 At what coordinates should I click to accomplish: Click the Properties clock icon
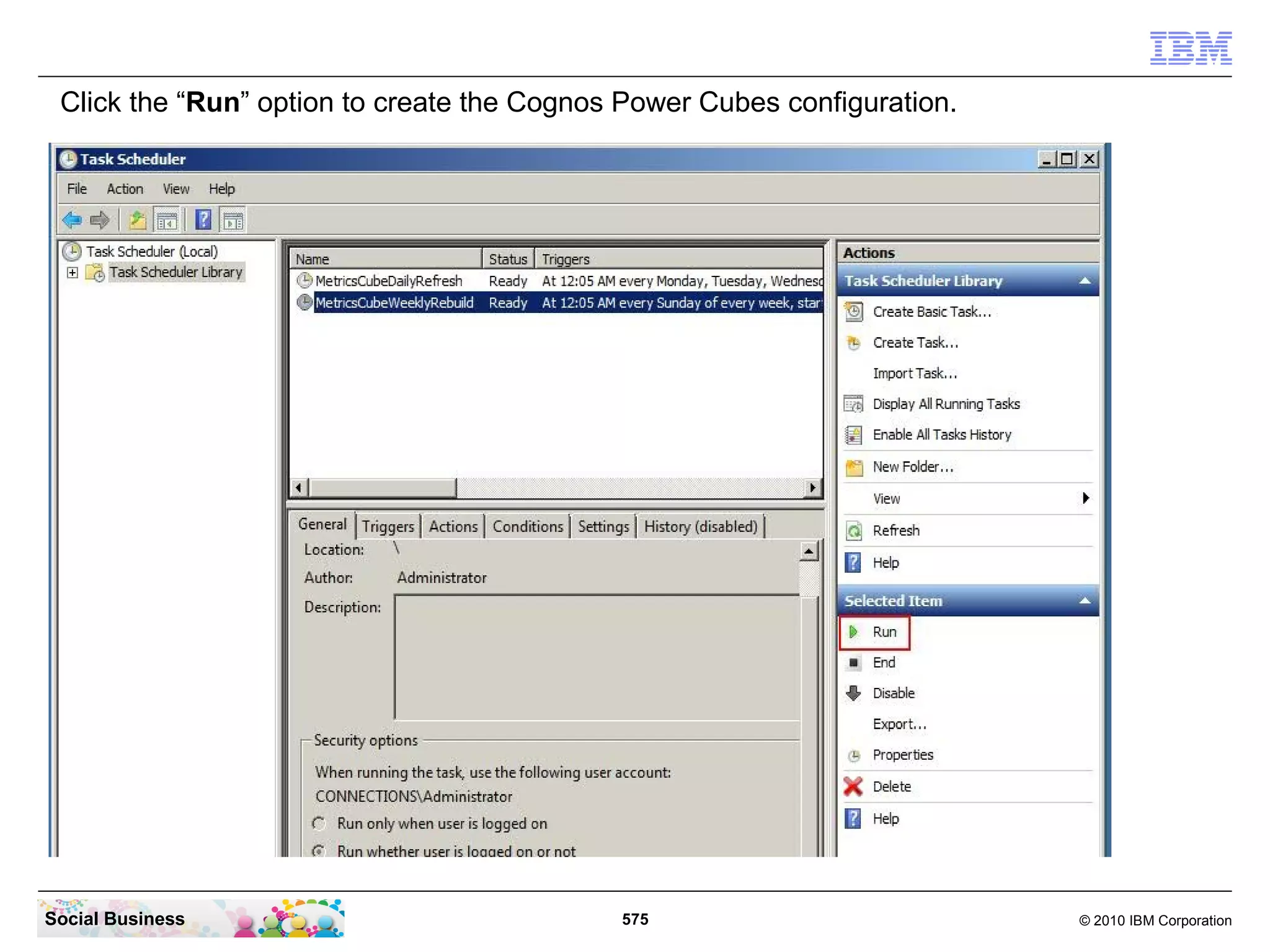[854, 756]
